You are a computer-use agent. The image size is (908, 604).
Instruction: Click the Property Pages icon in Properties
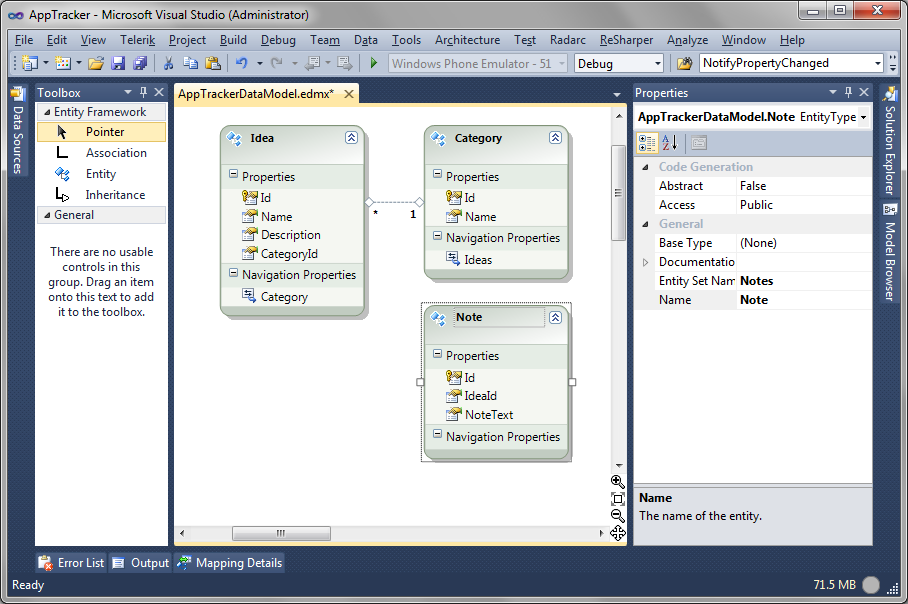pos(699,142)
